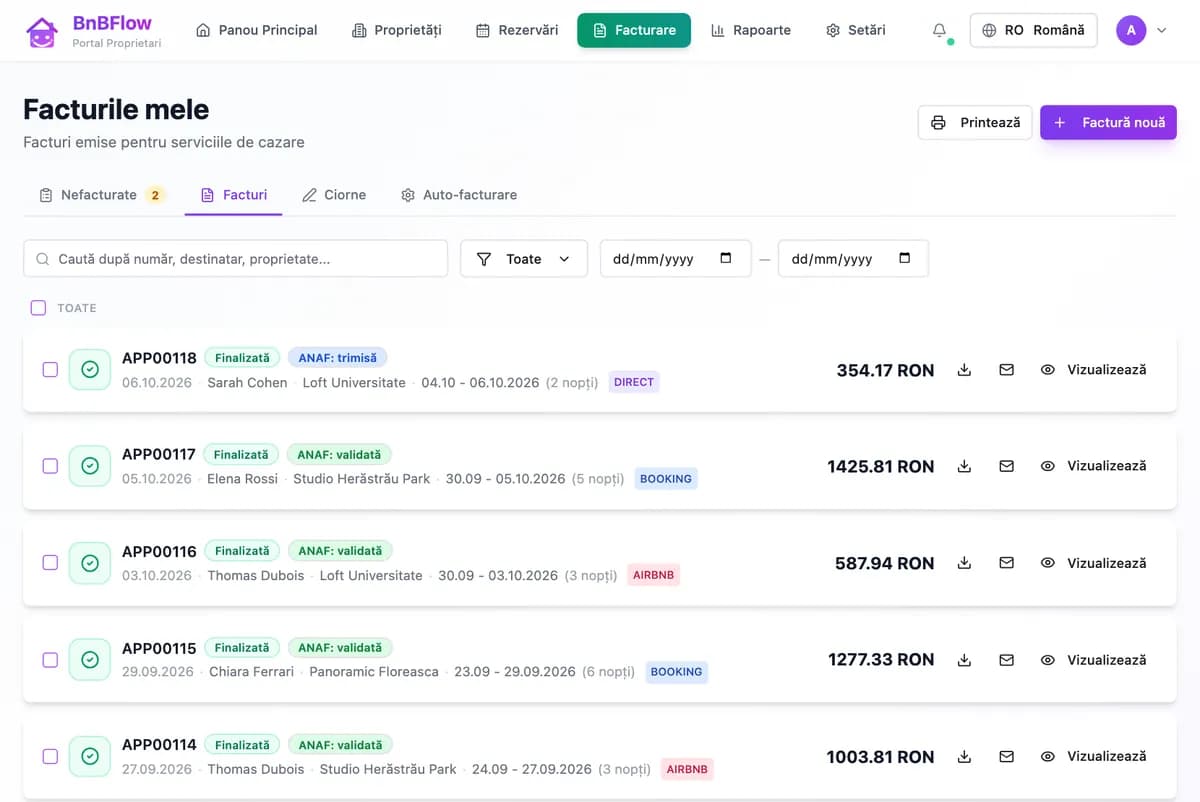Click the ANAF: trimisă badge
Viewport: 1200px width, 802px height.
[x=337, y=357]
